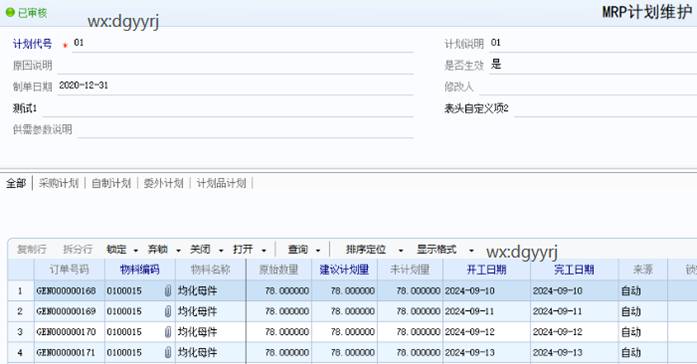The height and width of the screenshot is (364, 697).
Task: Click the 物料名称 column header
Action: pyautogui.click(x=211, y=270)
